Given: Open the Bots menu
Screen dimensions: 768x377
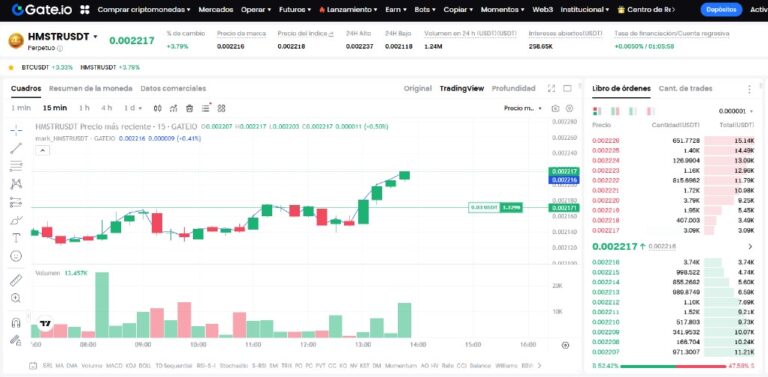Looking at the screenshot, I should click(x=426, y=9).
